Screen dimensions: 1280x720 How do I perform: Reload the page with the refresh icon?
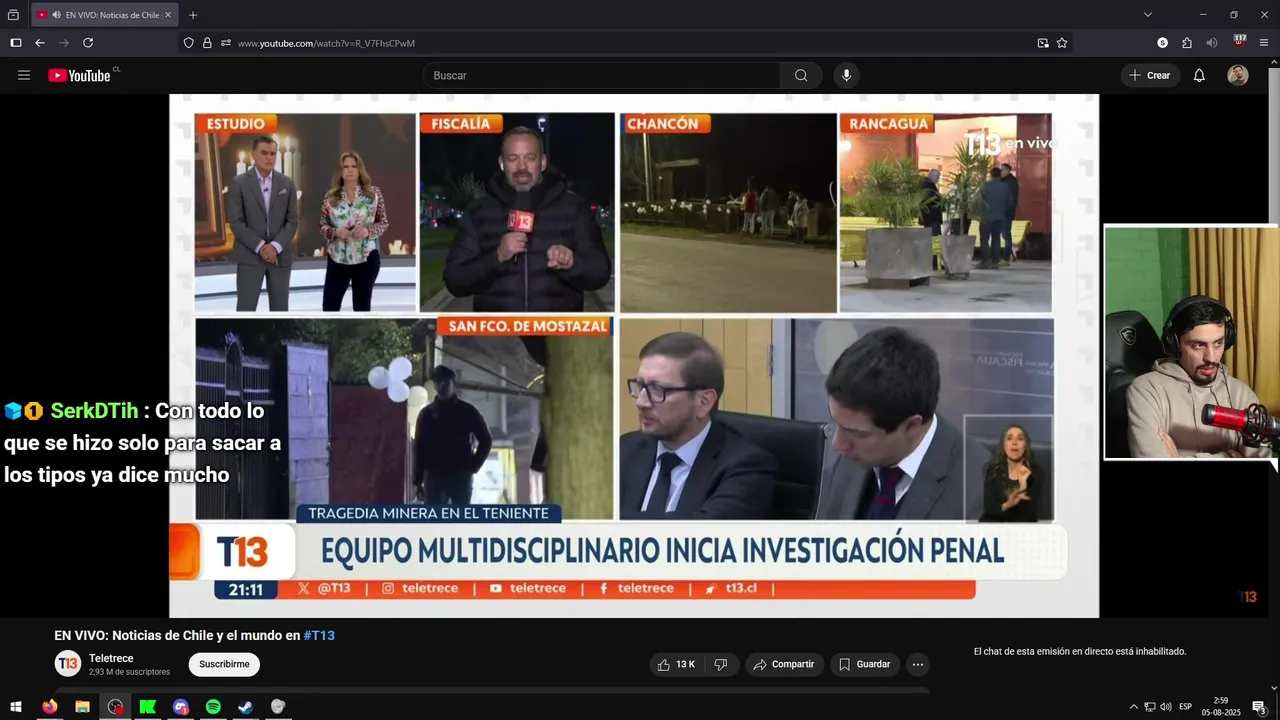(88, 43)
